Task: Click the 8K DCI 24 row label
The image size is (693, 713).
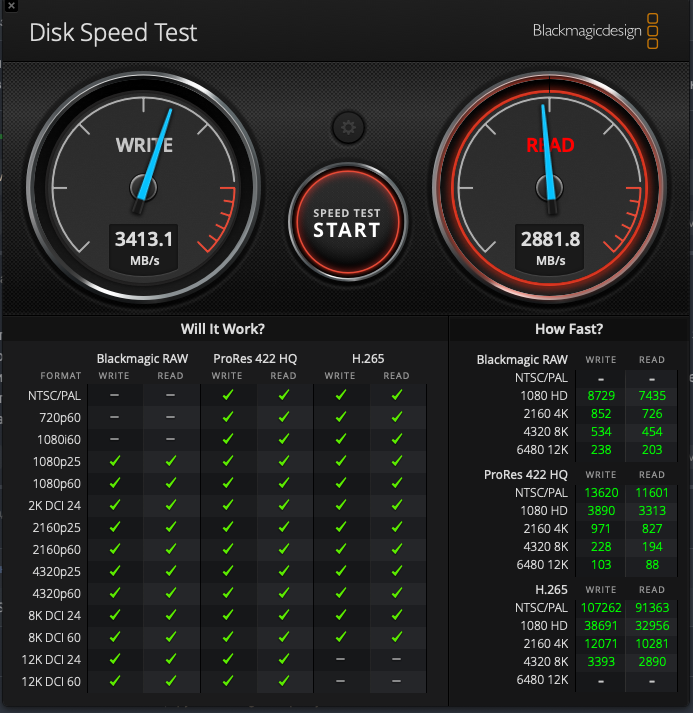Action: [x=55, y=616]
